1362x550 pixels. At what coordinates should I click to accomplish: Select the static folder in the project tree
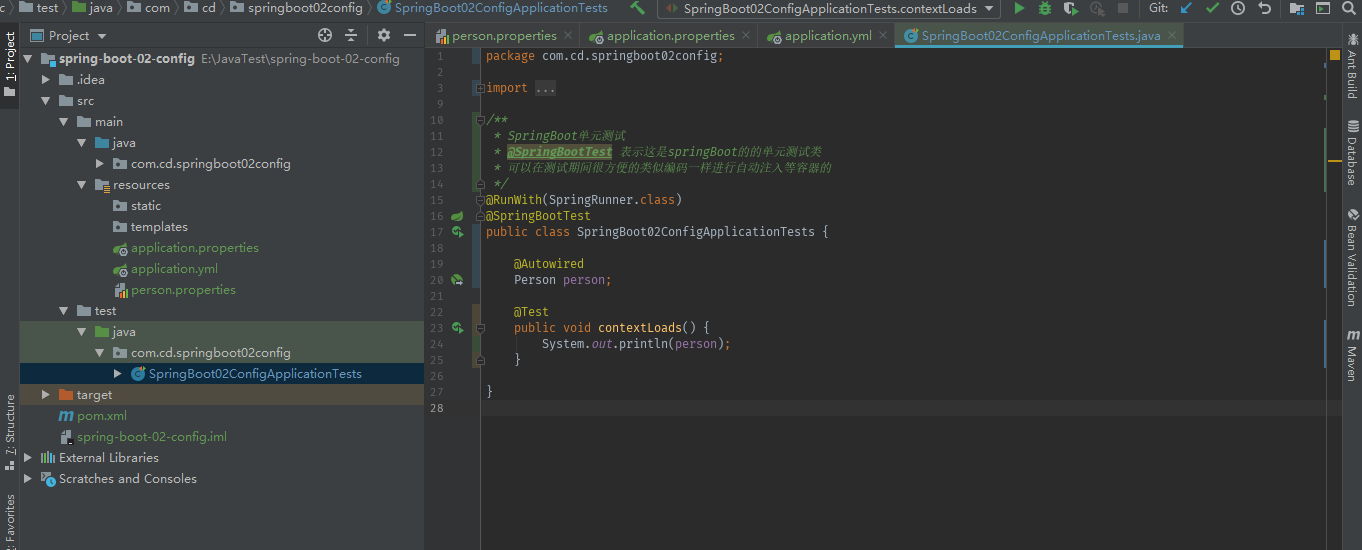(x=146, y=205)
